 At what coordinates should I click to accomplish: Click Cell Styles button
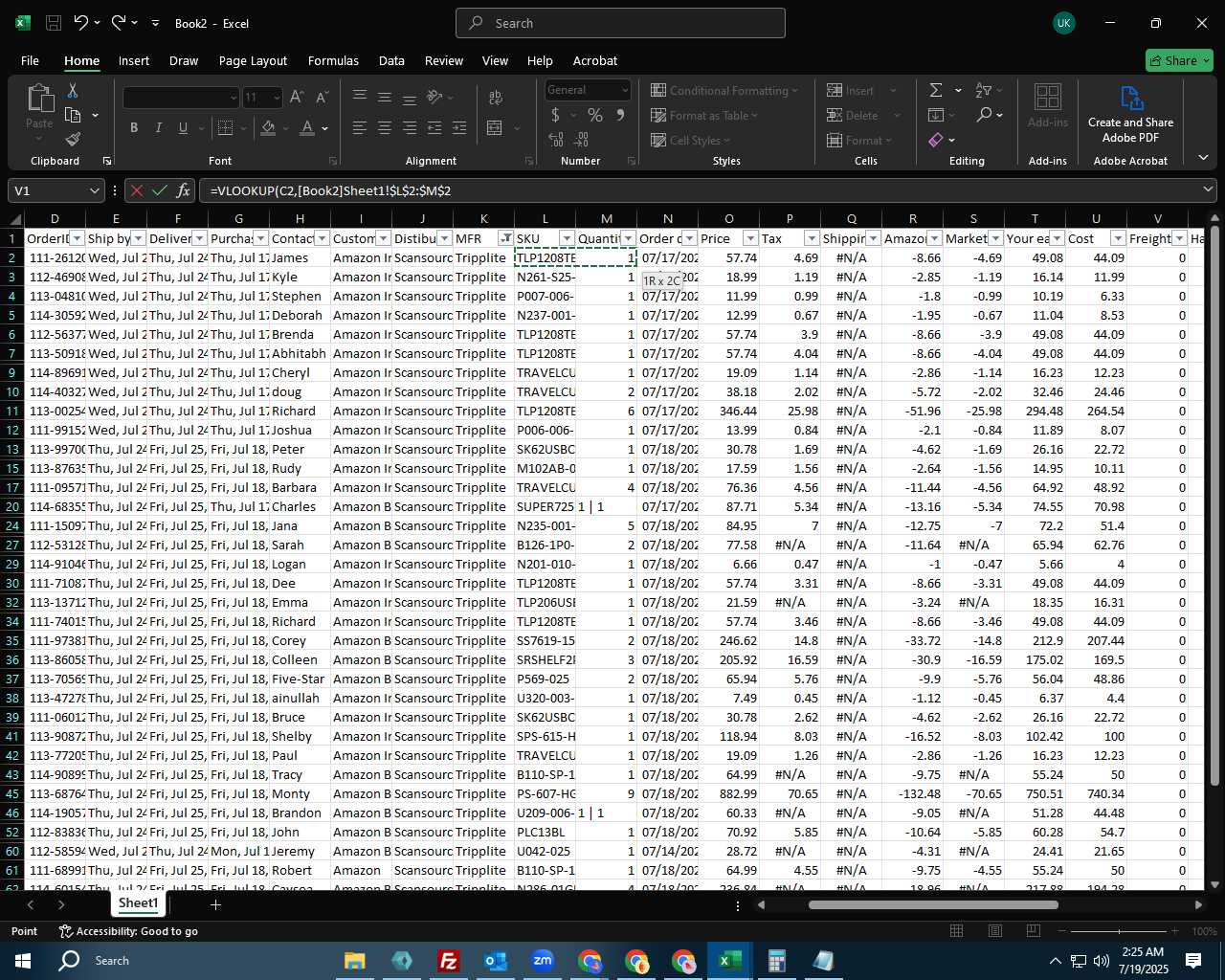coord(690,140)
